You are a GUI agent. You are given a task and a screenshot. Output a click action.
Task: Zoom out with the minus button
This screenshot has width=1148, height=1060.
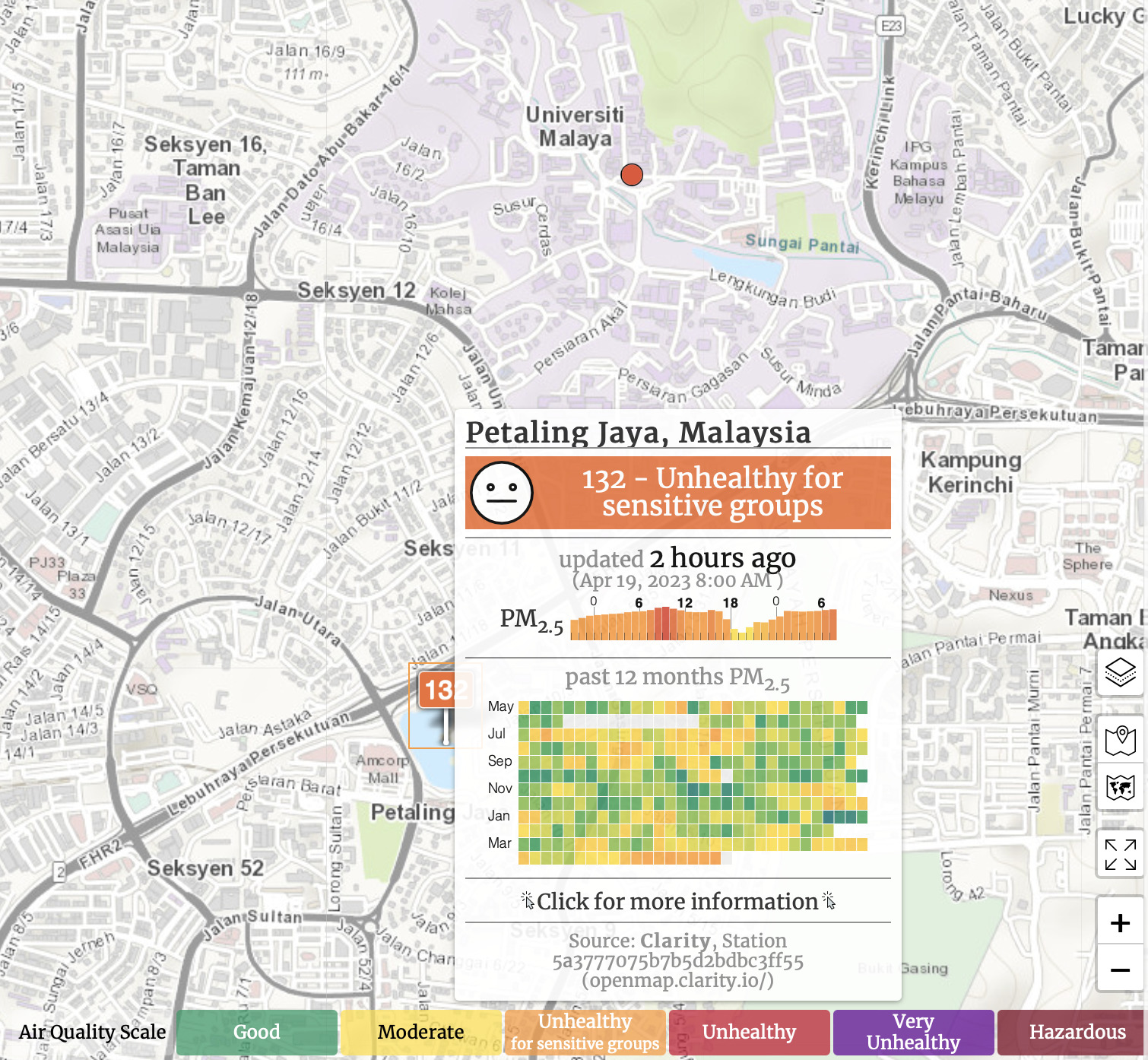(x=1120, y=970)
